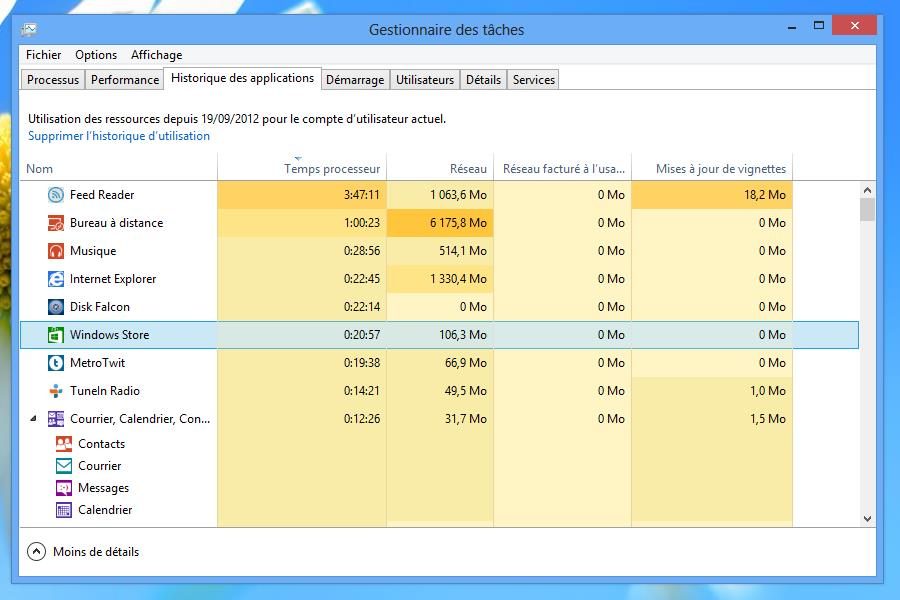This screenshot has height=600, width=900.
Task: Open the Options menu
Action: tap(96, 55)
